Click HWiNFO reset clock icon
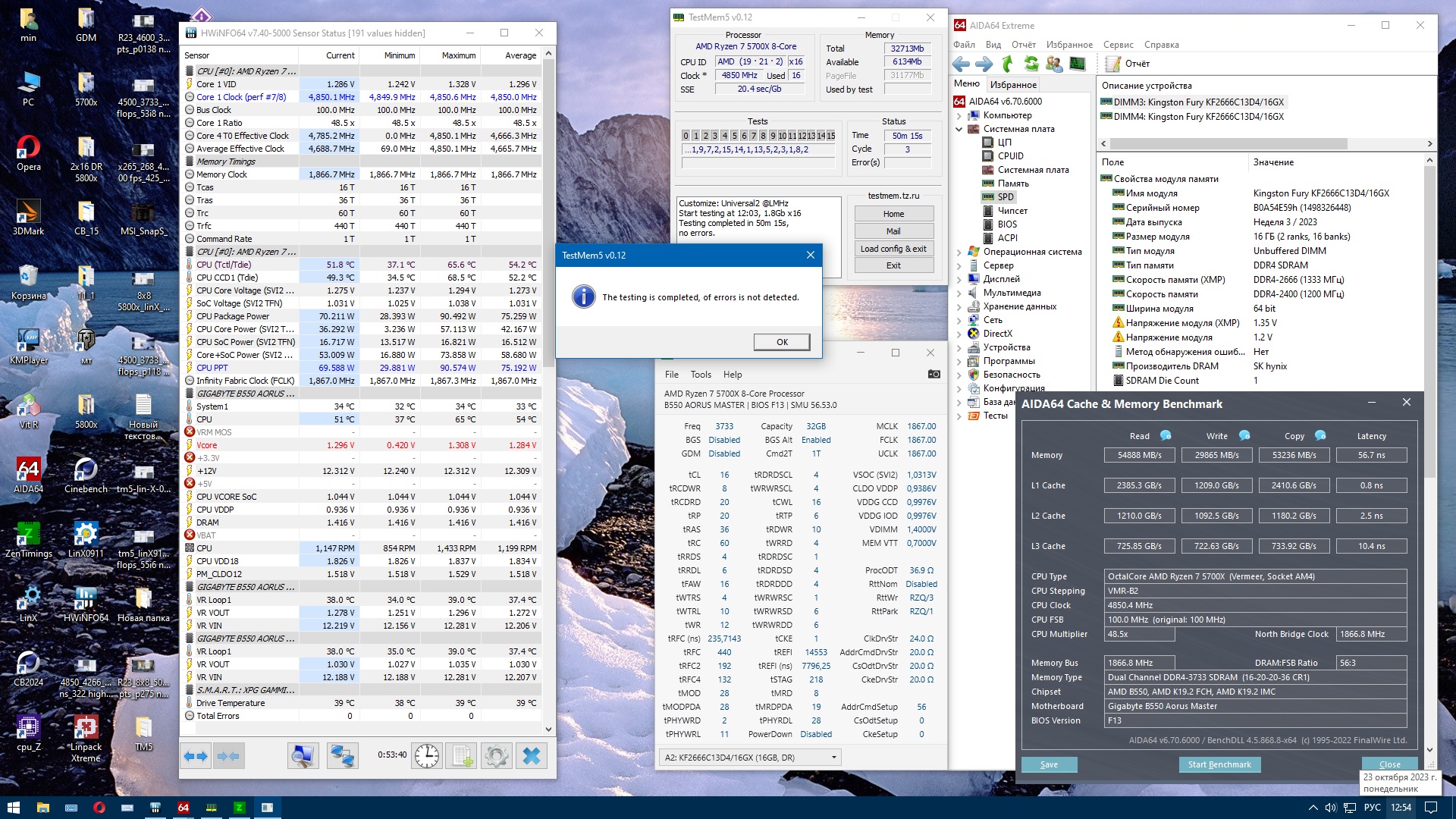 (x=427, y=755)
